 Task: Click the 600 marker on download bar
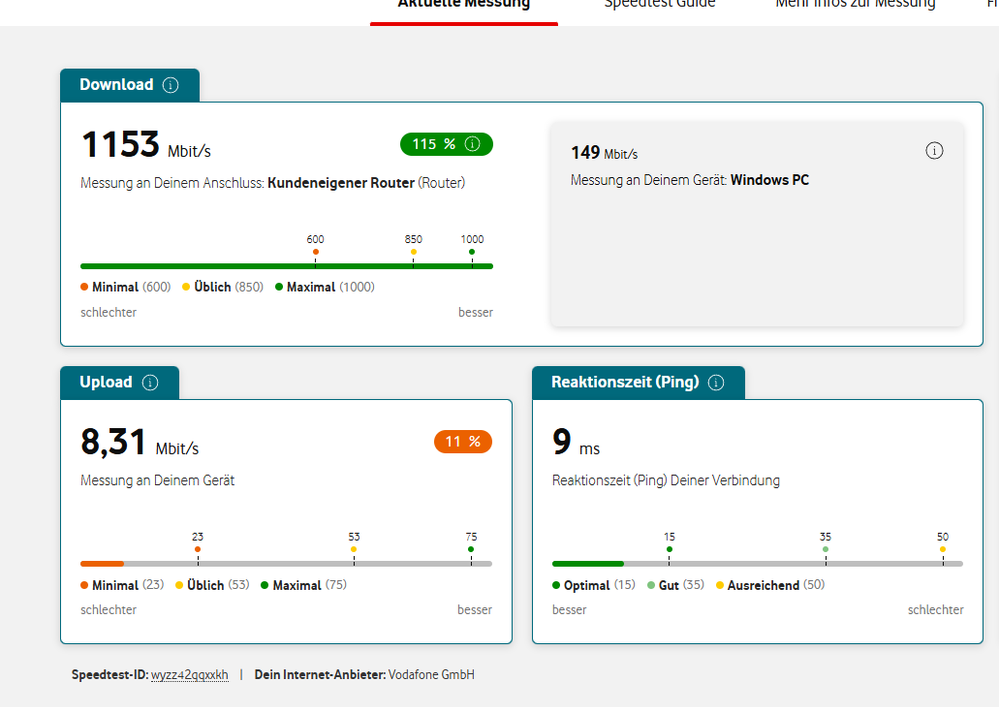(315, 252)
